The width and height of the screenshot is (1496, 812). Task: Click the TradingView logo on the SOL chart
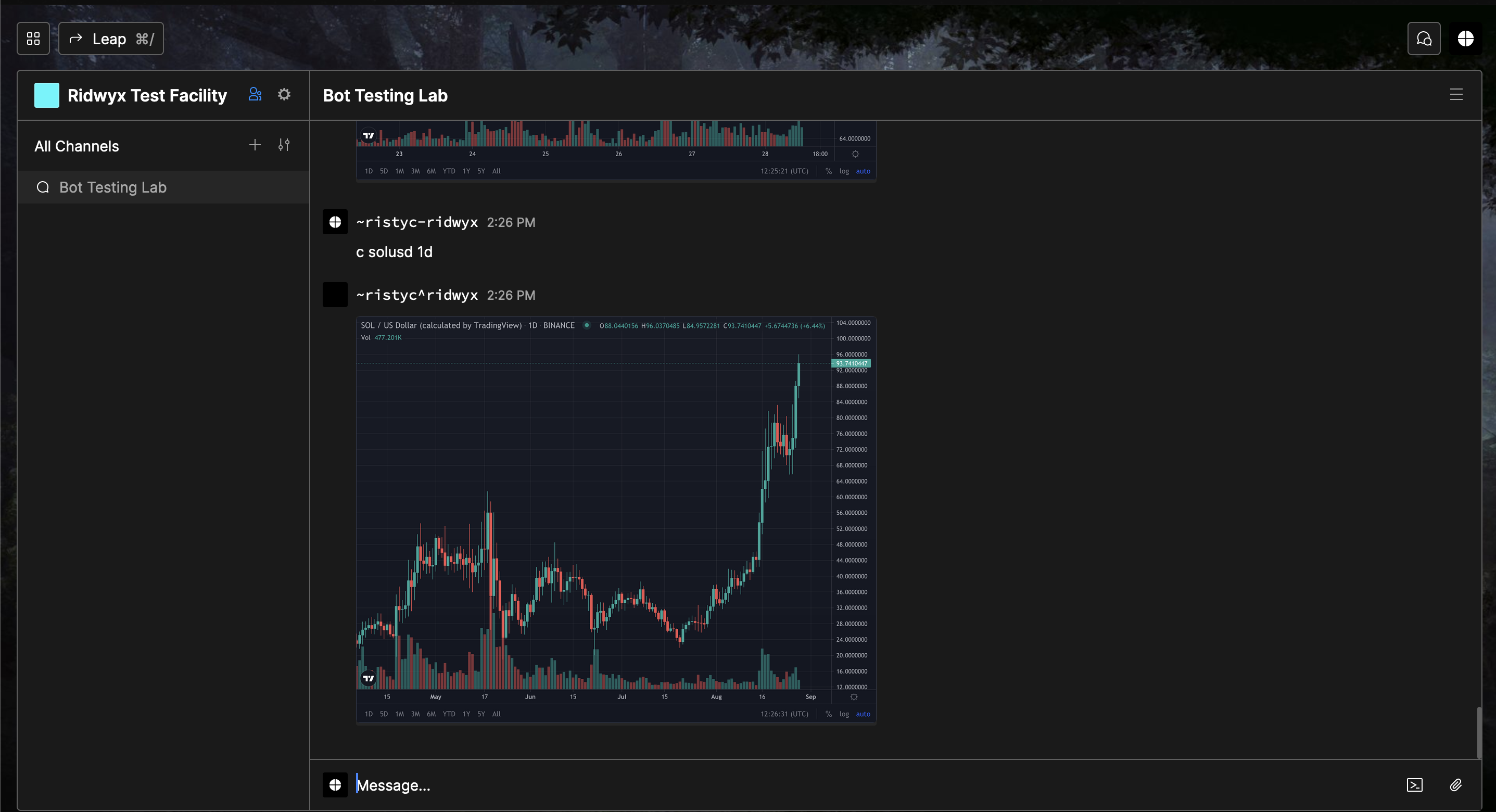pos(367,677)
